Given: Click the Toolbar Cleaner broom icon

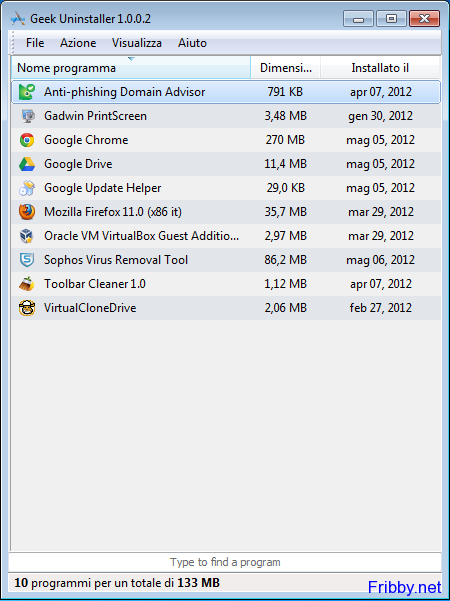Looking at the screenshot, I should point(27,284).
